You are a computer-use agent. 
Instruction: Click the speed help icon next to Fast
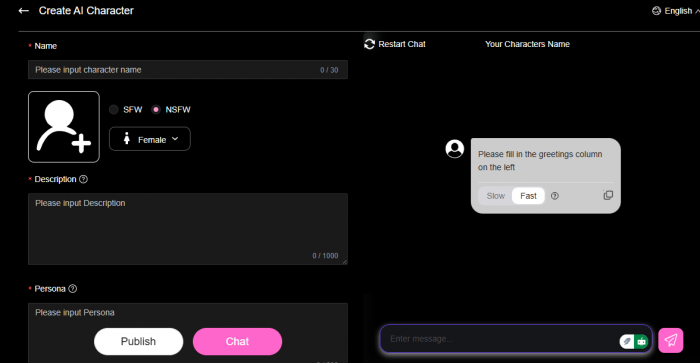pyautogui.click(x=554, y=196)
